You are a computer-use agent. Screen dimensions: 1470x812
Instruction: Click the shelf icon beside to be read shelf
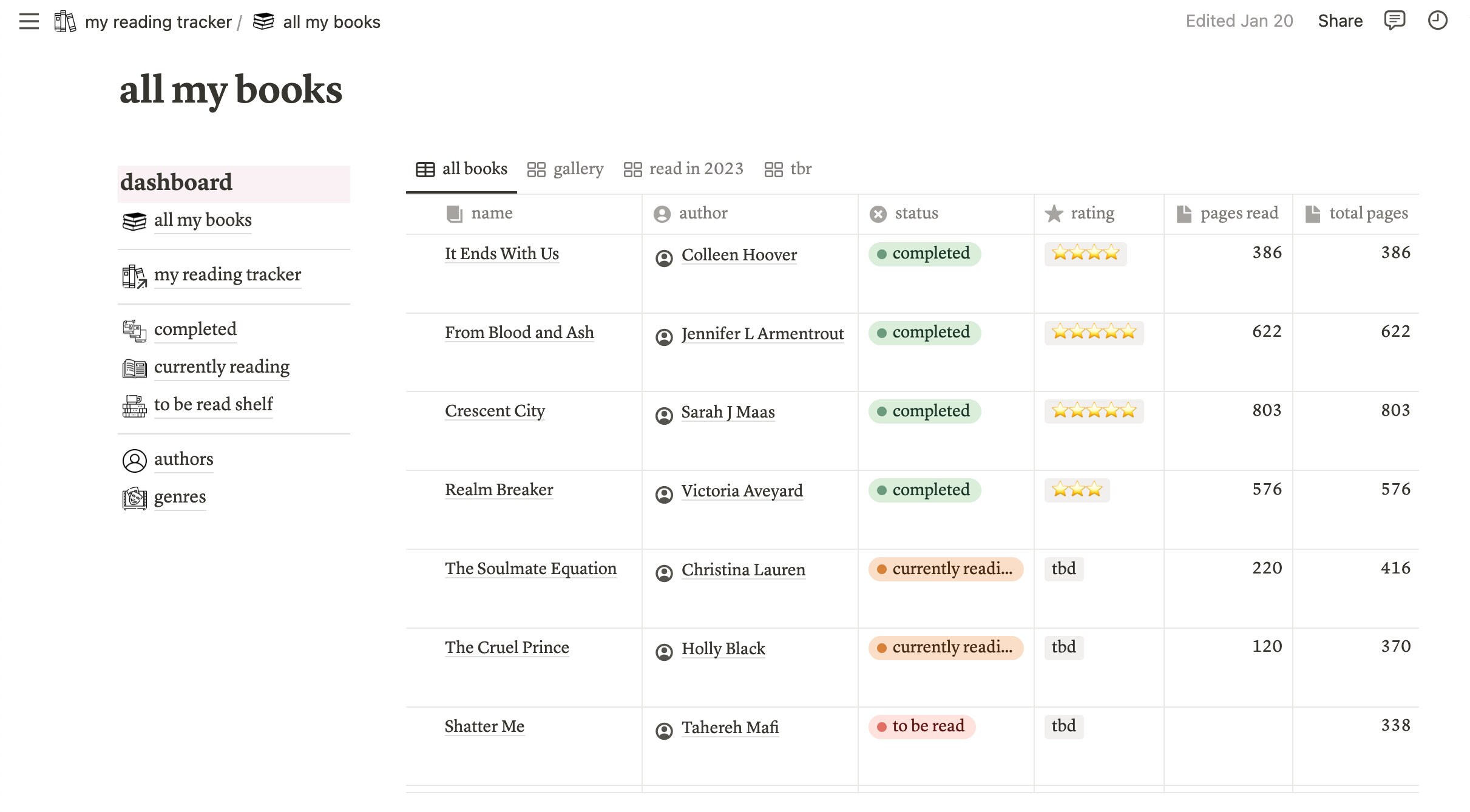coord(134,405)
